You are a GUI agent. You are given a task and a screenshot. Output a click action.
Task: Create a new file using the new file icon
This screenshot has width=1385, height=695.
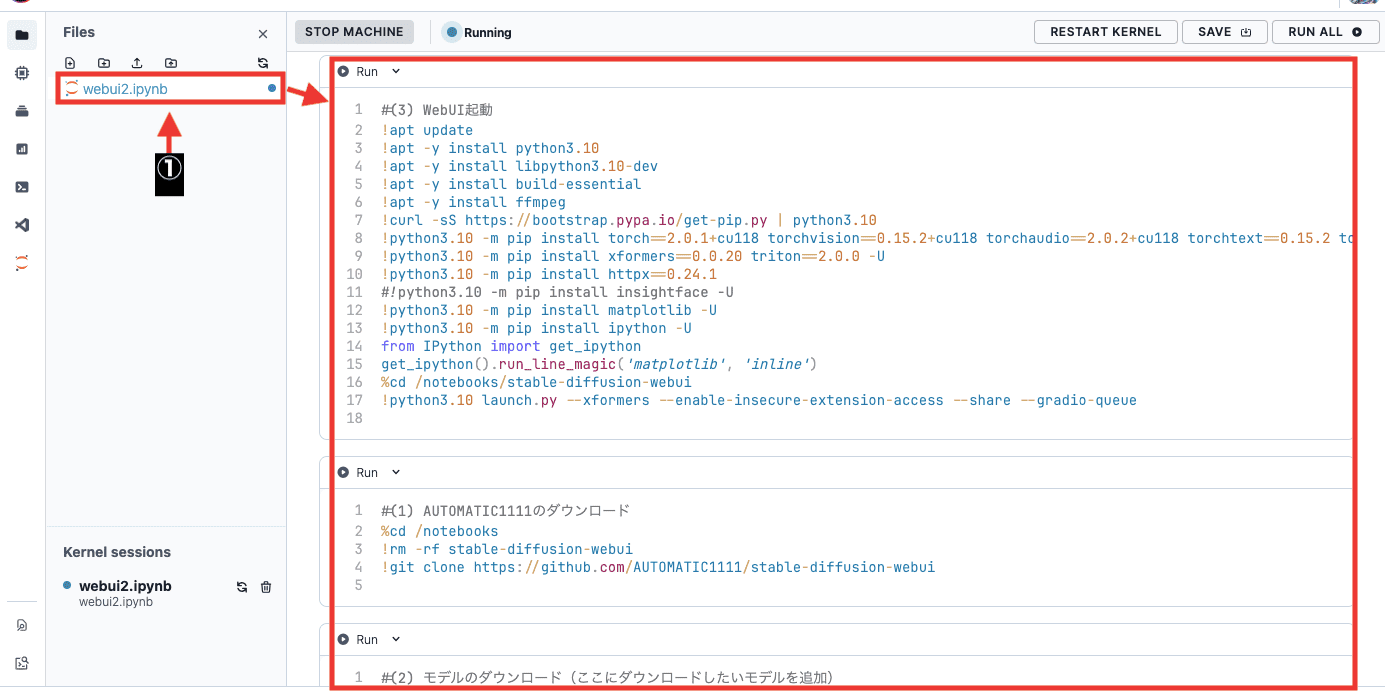coord(70,62)
